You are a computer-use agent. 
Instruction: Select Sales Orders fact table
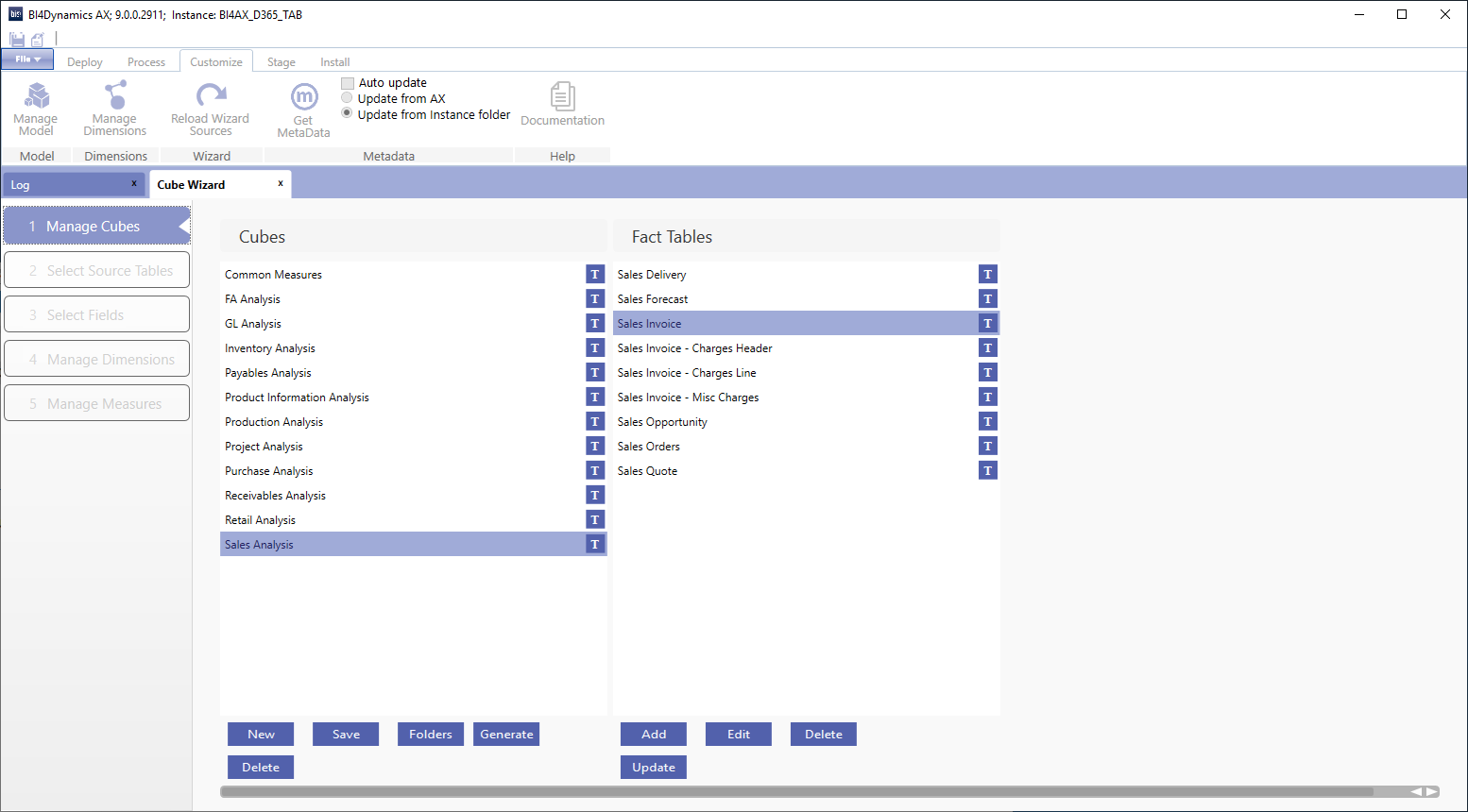(806, 446)
